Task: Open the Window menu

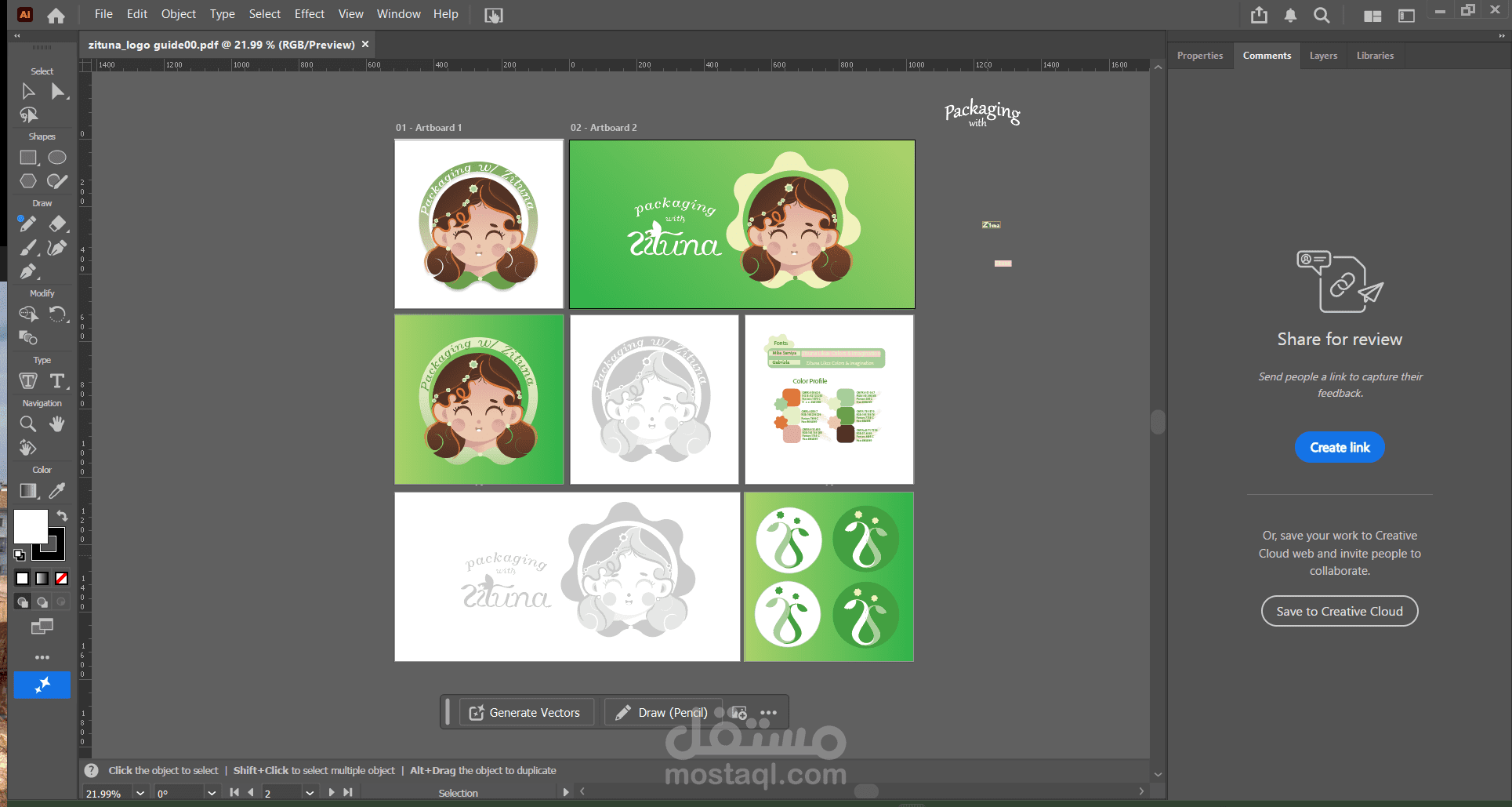Action: pyautogui.click(x=399, y=14)
